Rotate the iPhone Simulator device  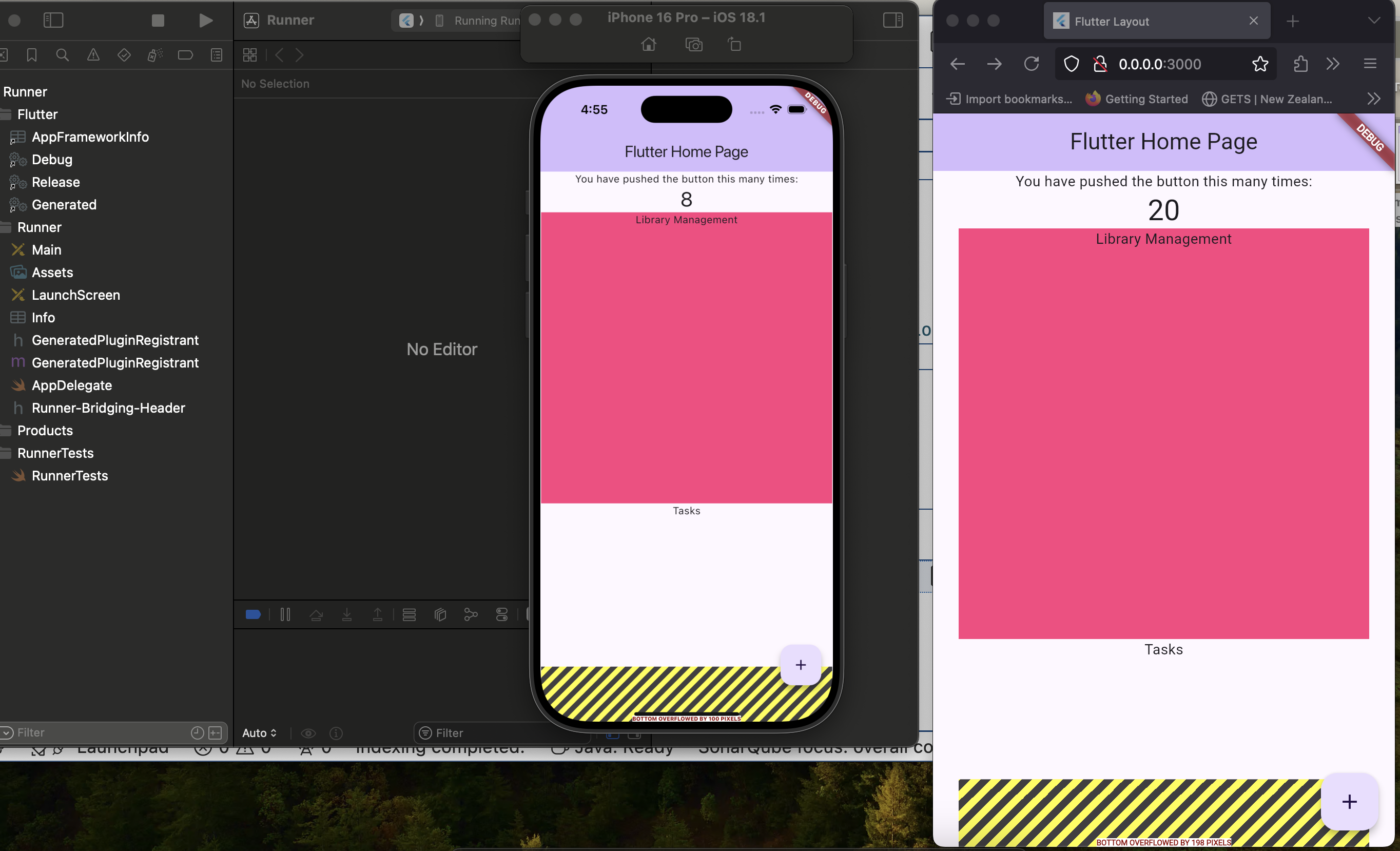tap(735, 44)
